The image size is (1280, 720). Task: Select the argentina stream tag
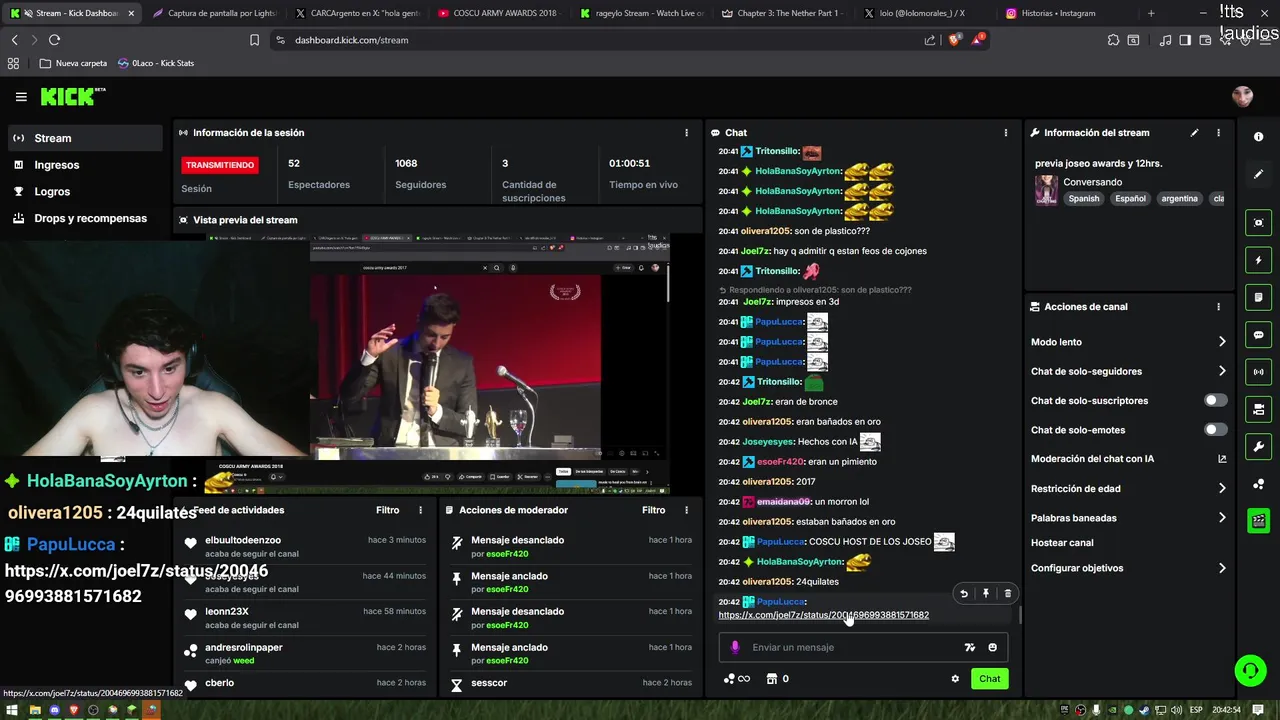coord(1179,199)
